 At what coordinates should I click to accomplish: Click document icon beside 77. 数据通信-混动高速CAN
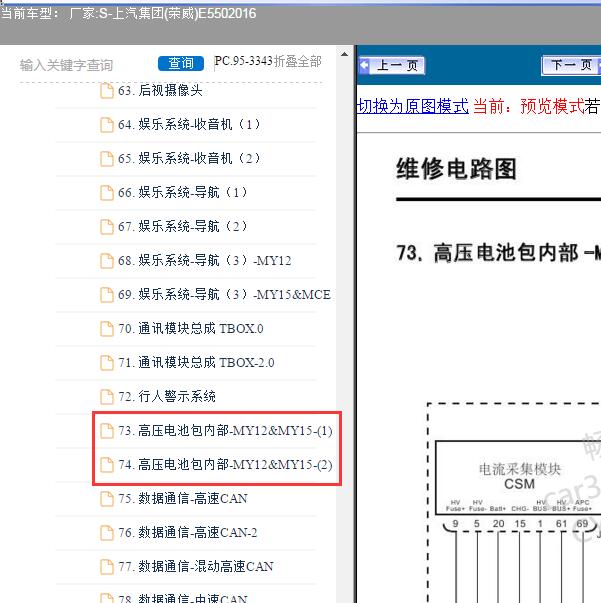pyautogui.click(x=107, y=566)
